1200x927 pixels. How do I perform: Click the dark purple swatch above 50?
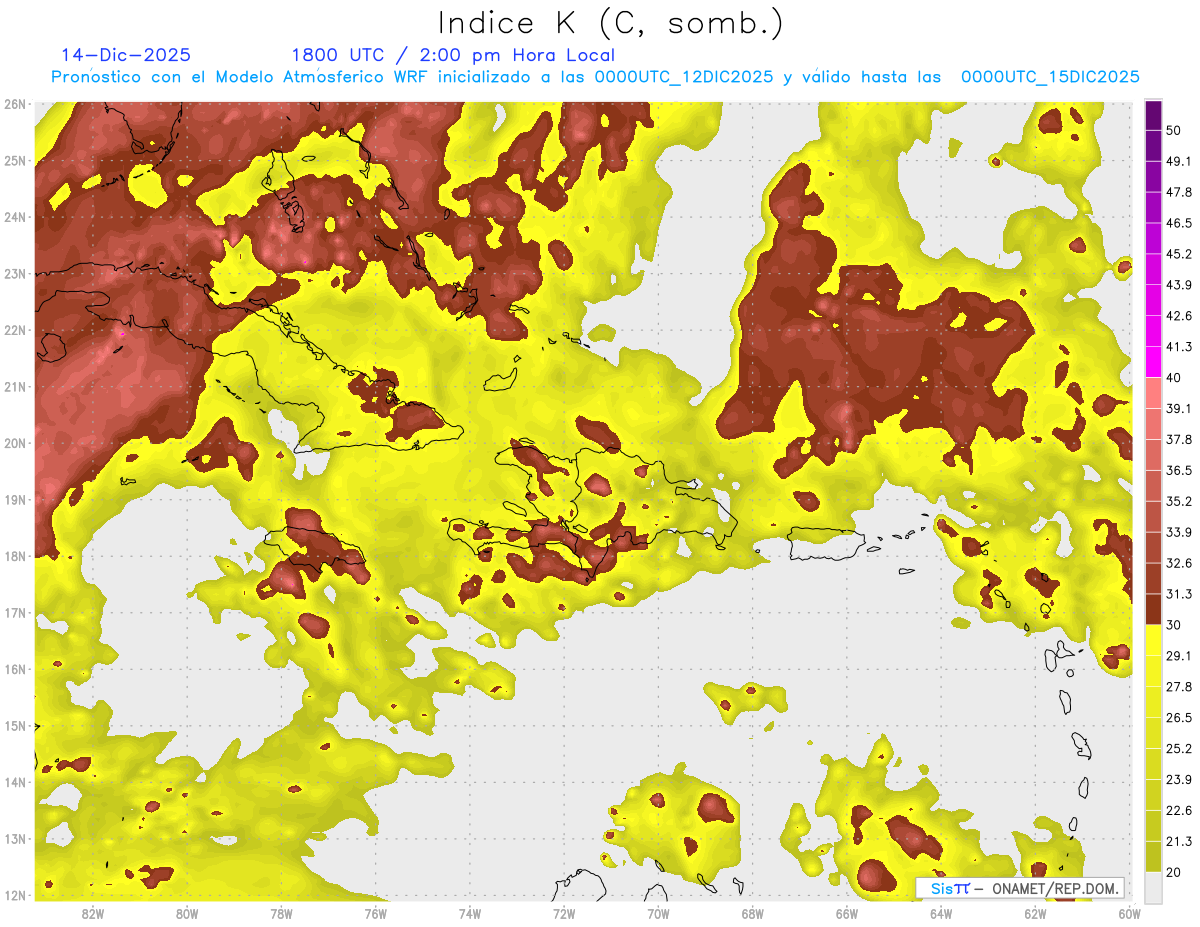(x=1153, y=116)
